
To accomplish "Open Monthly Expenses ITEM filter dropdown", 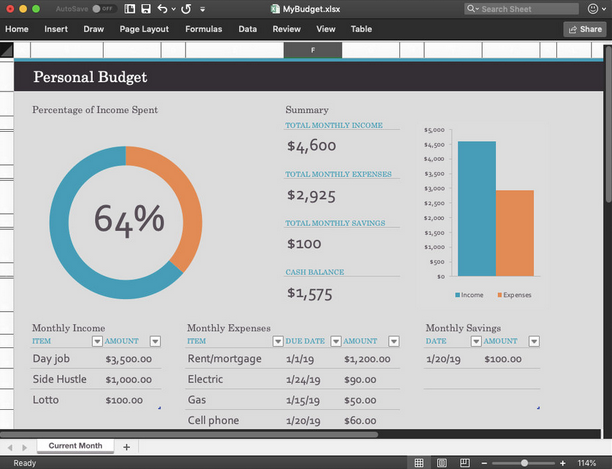I will tap(278, 341).
